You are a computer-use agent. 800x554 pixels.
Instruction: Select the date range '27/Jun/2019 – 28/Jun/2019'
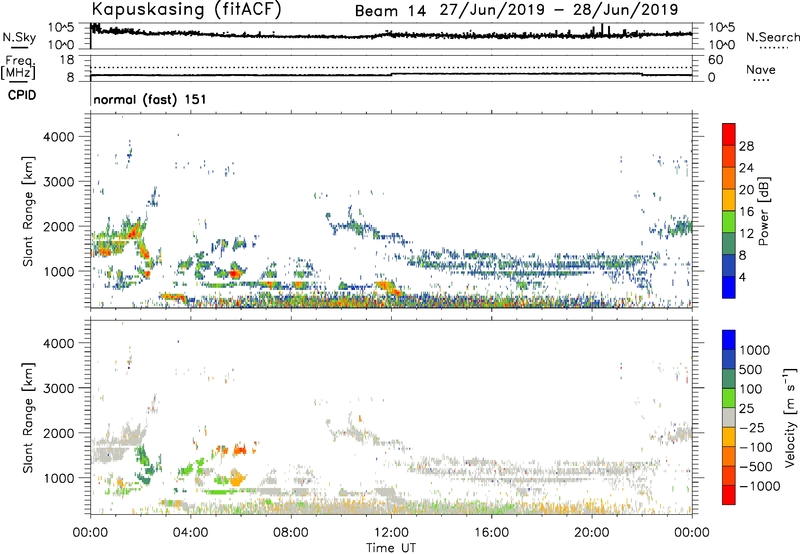click(x=559, y=10)
